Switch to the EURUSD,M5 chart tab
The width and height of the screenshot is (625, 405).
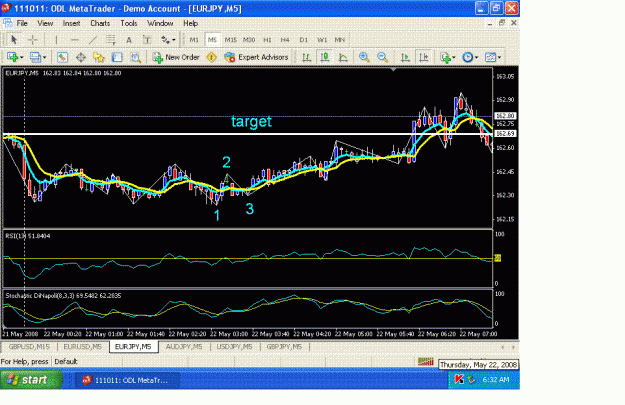83,347
